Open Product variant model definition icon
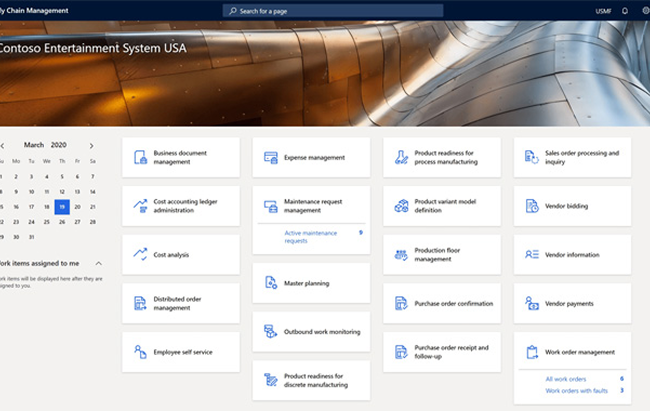 tap(401, 206)
